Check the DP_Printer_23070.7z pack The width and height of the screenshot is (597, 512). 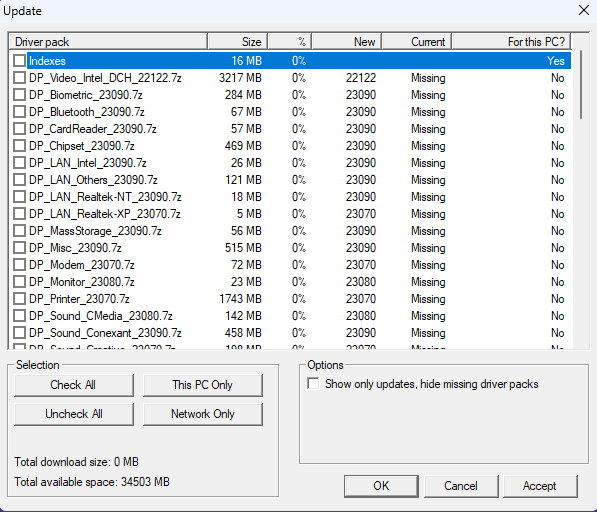tap(19, 299)
